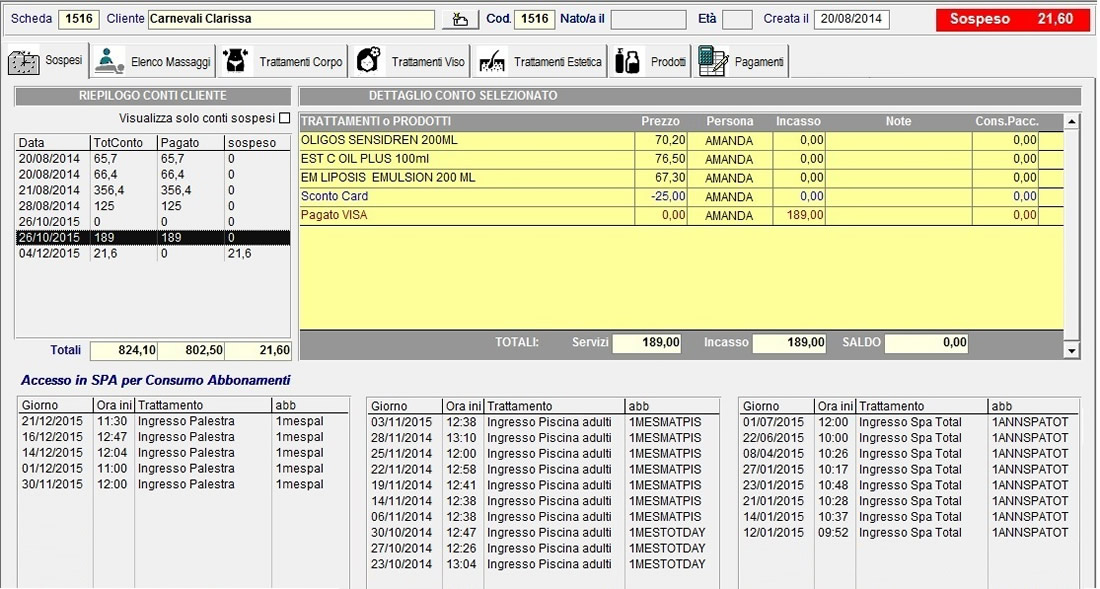This screenshot has height=589, width=1100.
Task: Click the Cliente name field
Action: 291,19
